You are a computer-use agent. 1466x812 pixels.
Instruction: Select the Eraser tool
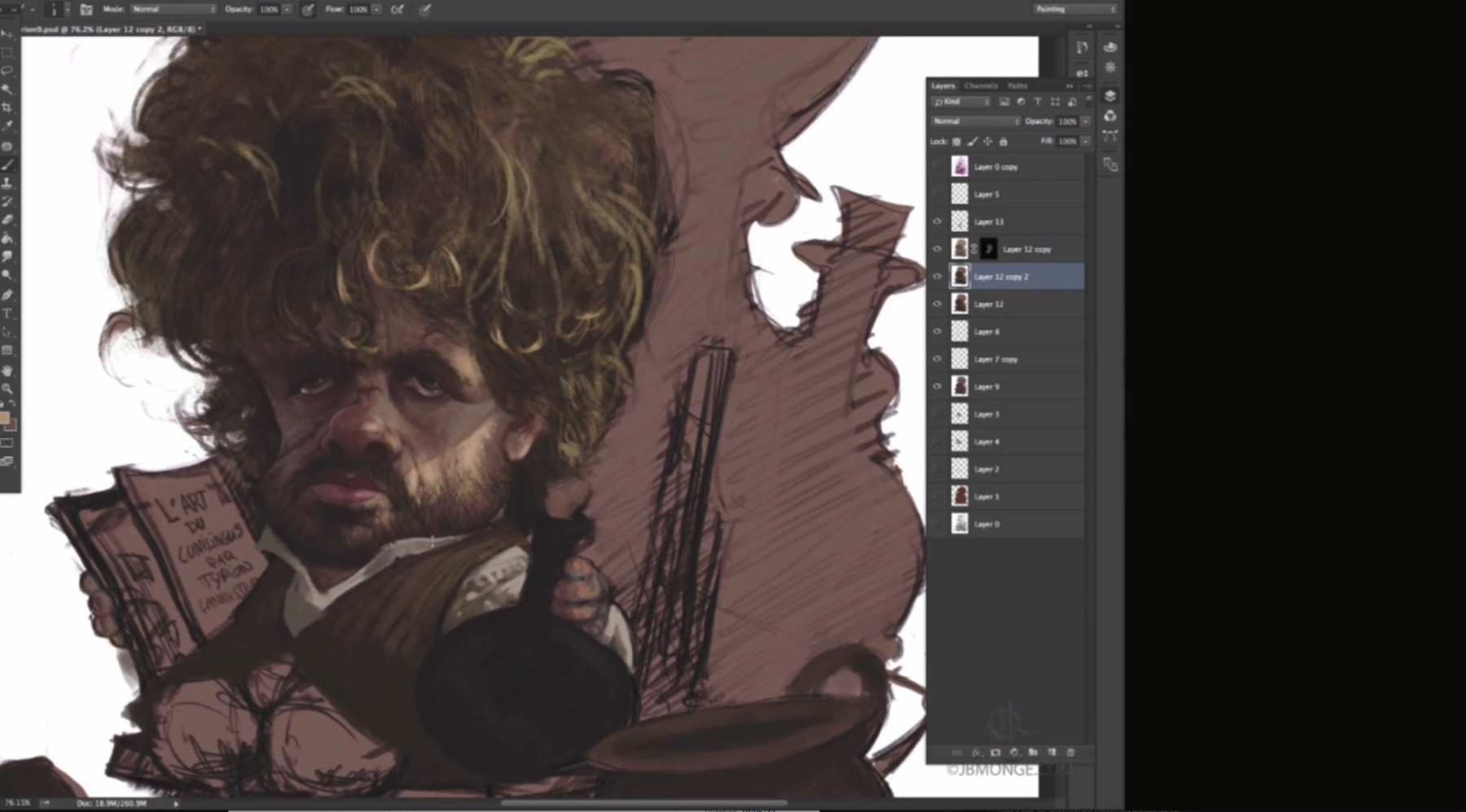(x=7, y=220)
